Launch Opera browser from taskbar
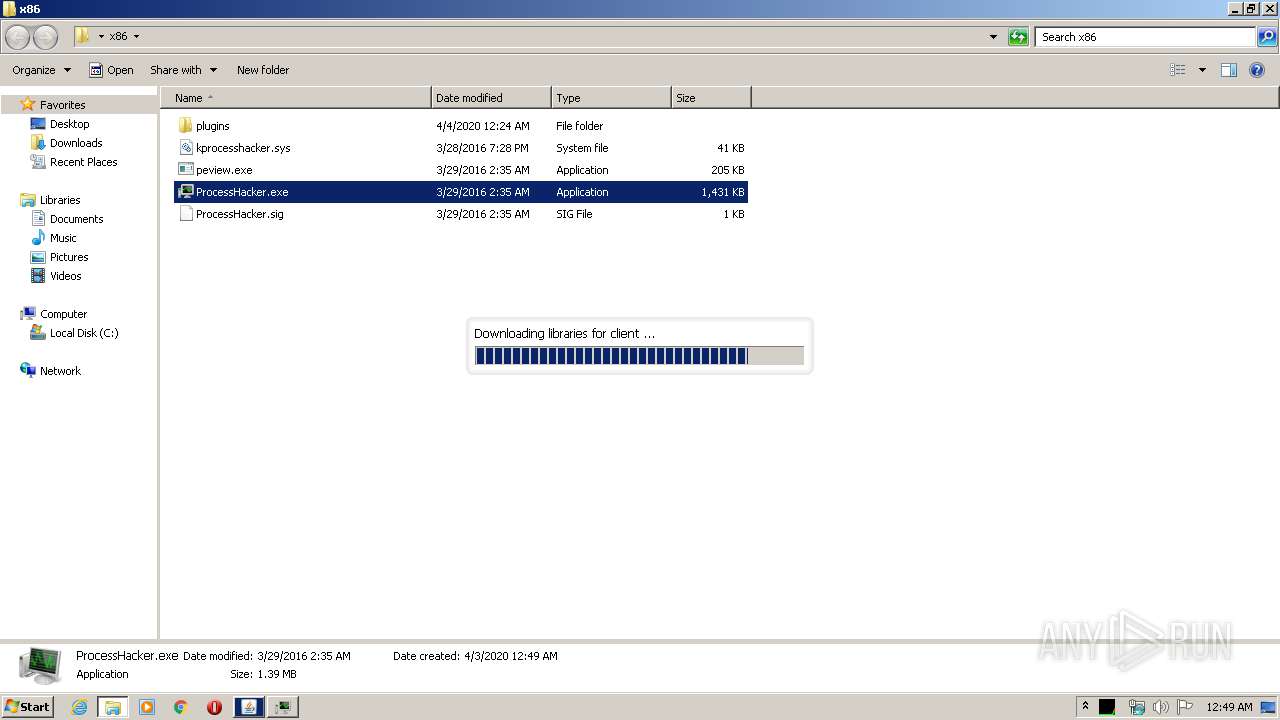This screenshot has height=720, width=1280. (214, 707)
